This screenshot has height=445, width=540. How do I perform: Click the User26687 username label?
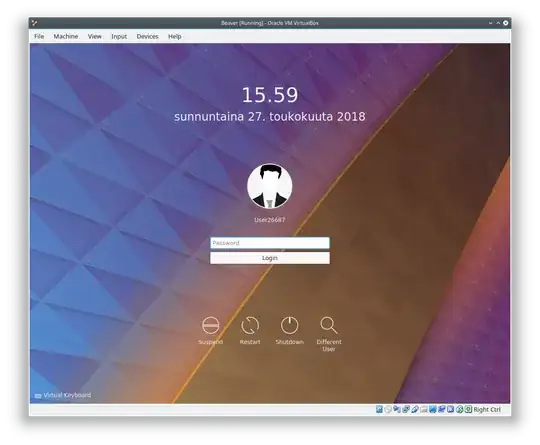click(x=270, y=220)
